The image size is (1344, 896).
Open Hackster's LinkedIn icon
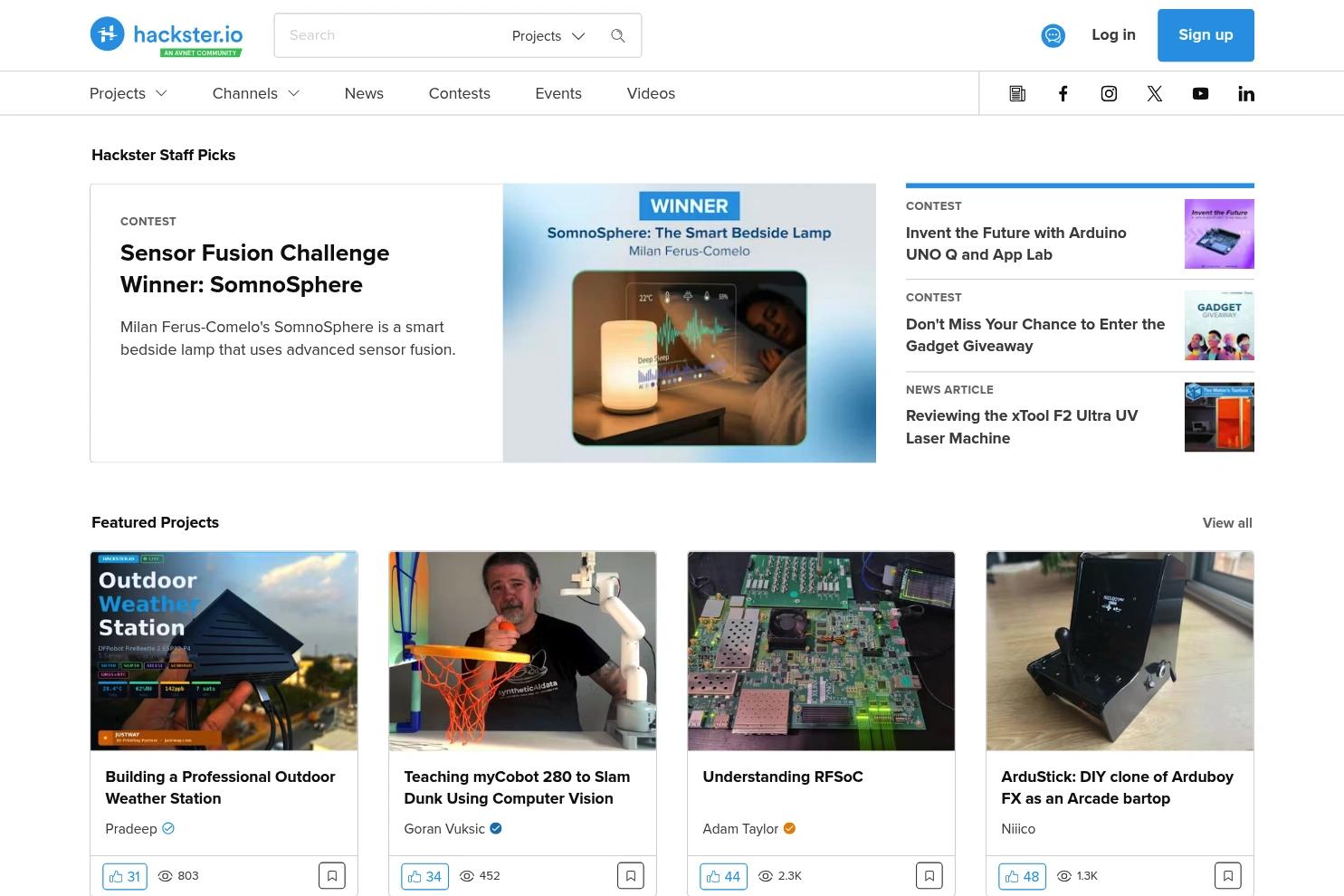(x=1246, y=93)
